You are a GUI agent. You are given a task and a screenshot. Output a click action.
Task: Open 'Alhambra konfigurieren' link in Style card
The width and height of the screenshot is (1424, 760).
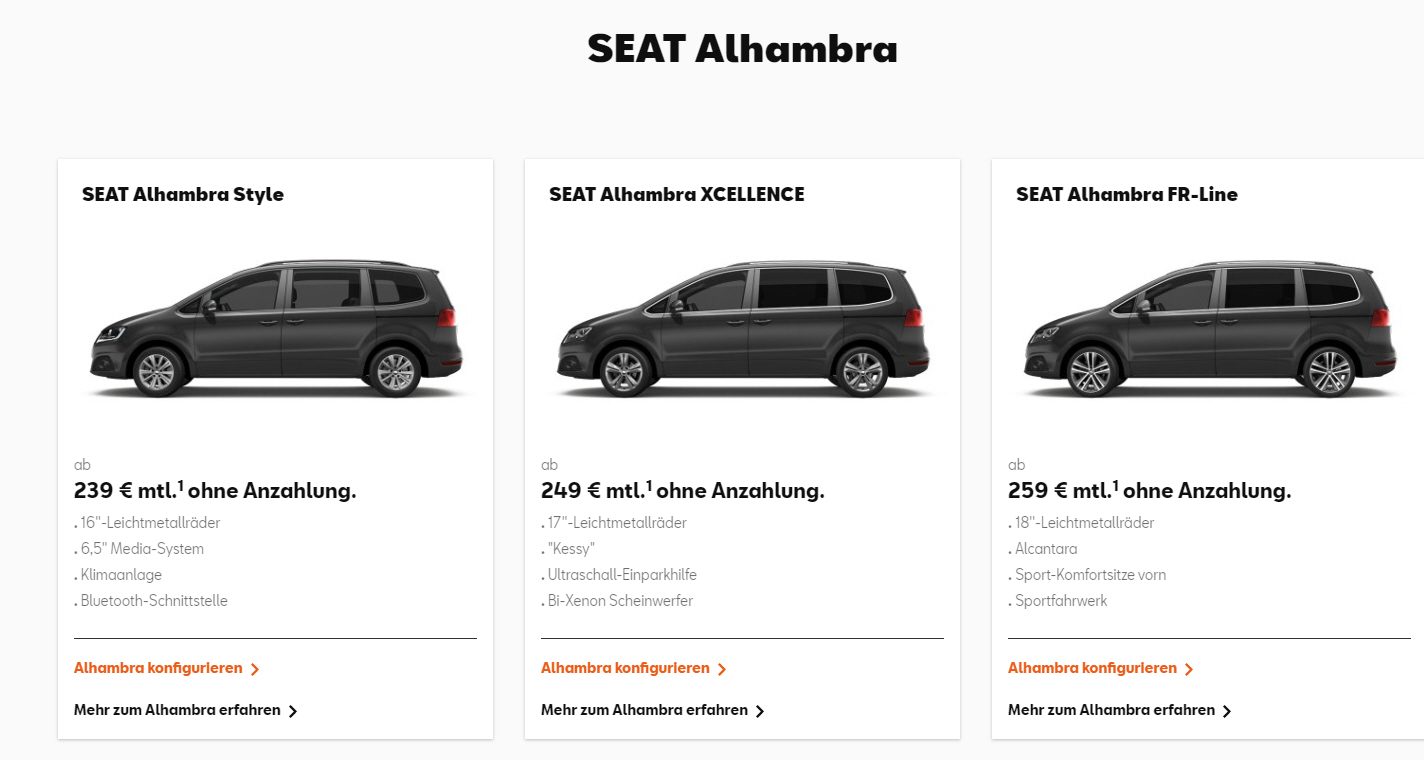click(158, 668)
